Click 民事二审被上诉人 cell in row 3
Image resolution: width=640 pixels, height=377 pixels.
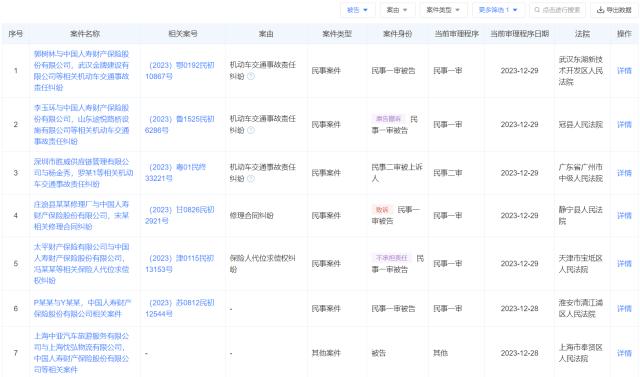coord(397,173)
